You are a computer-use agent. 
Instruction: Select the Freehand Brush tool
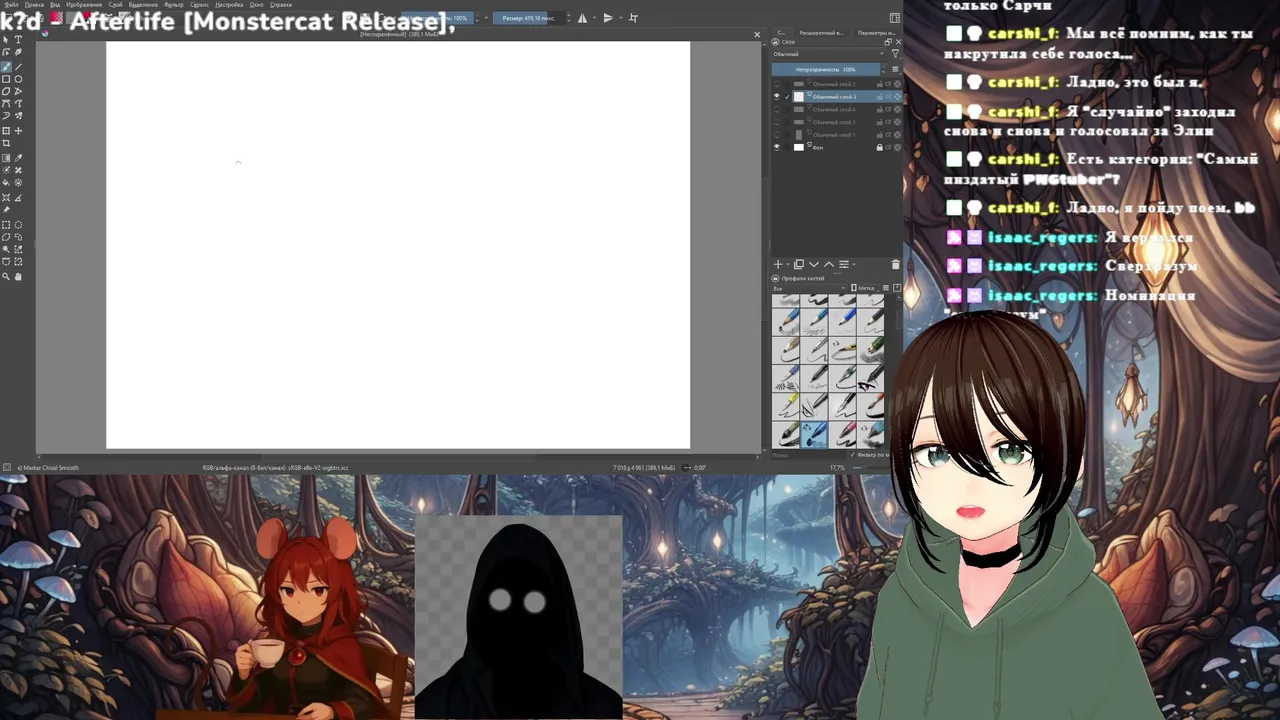click(x=6, y=66)
